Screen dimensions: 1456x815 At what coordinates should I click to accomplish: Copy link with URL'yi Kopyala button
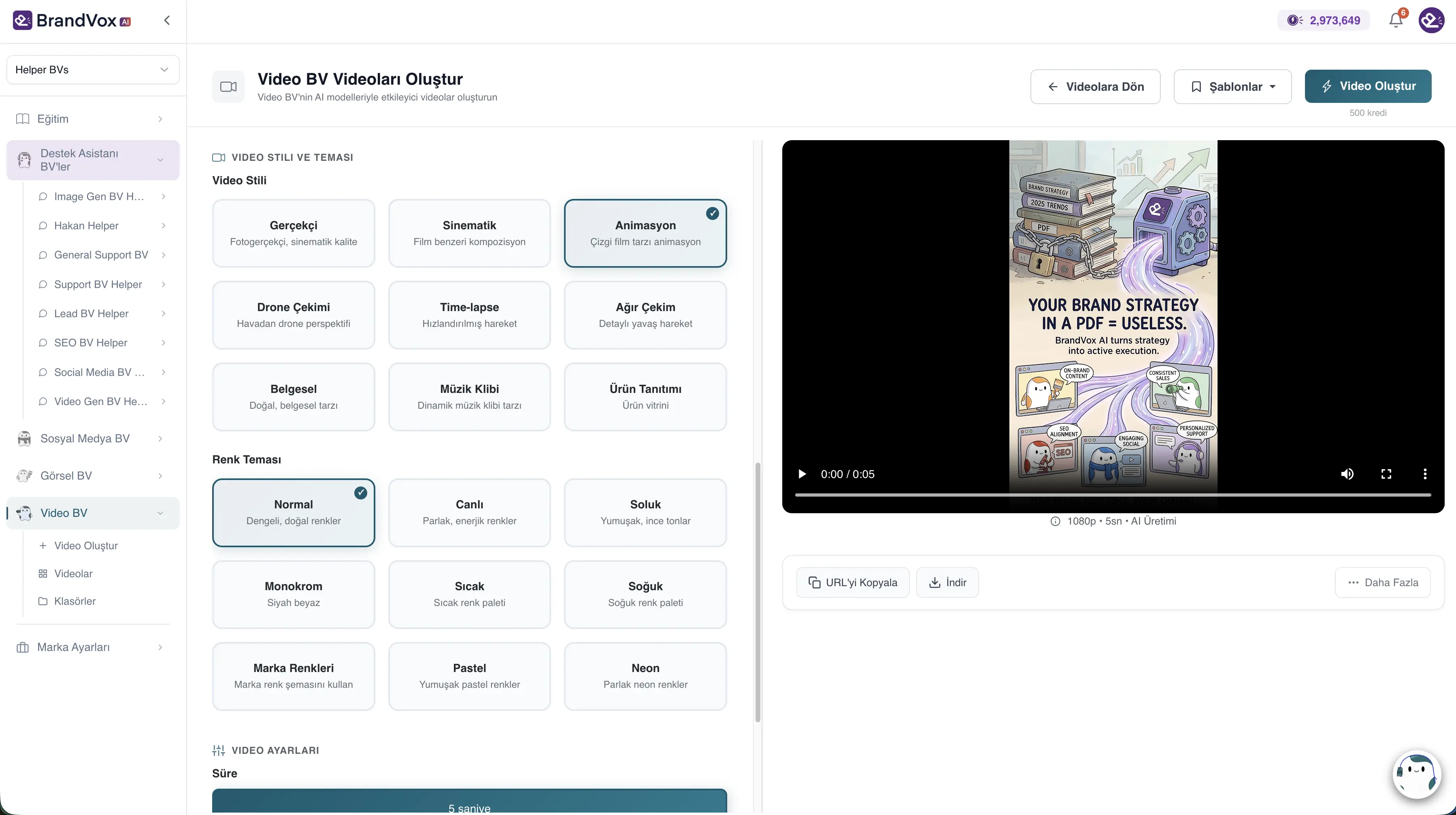click(x=853, y=582)
